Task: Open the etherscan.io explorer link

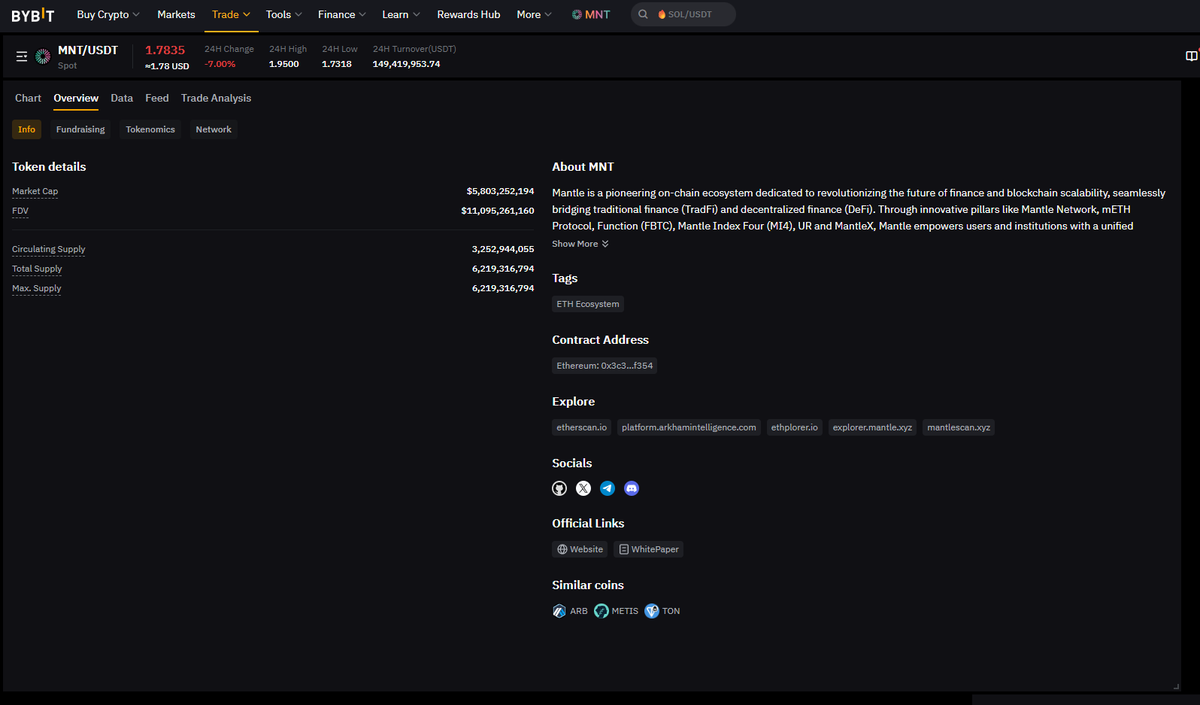Action: [x=581, y=427]
